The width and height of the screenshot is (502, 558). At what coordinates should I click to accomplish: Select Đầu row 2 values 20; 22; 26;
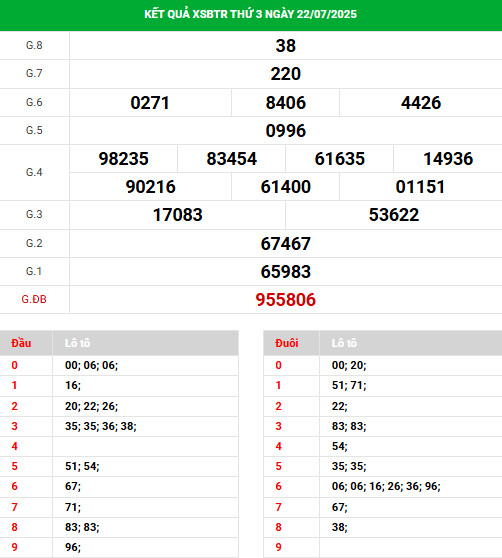tap(91, 406)
